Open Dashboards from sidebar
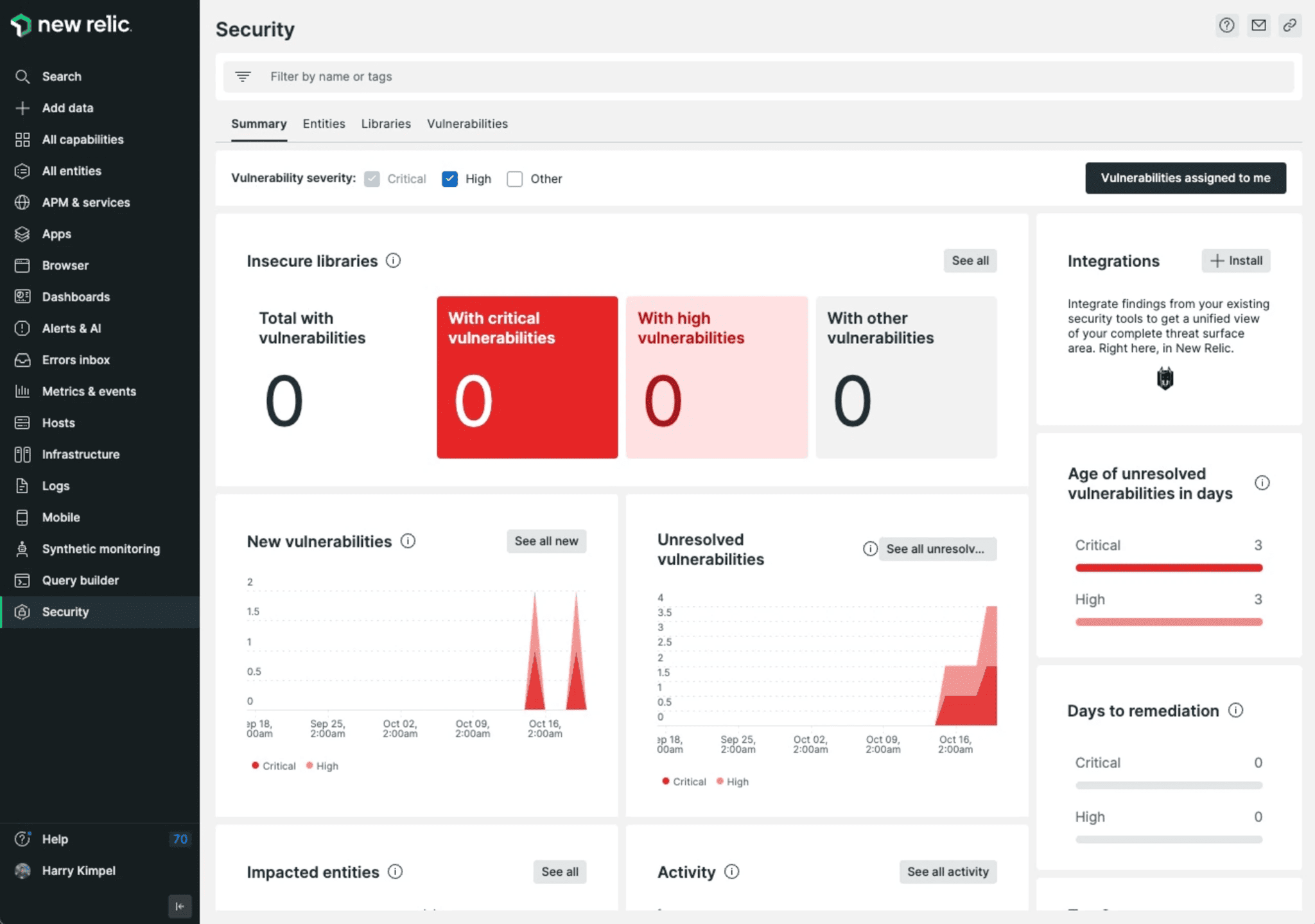This screenshot has height=924, width=1315. (76, 297)
